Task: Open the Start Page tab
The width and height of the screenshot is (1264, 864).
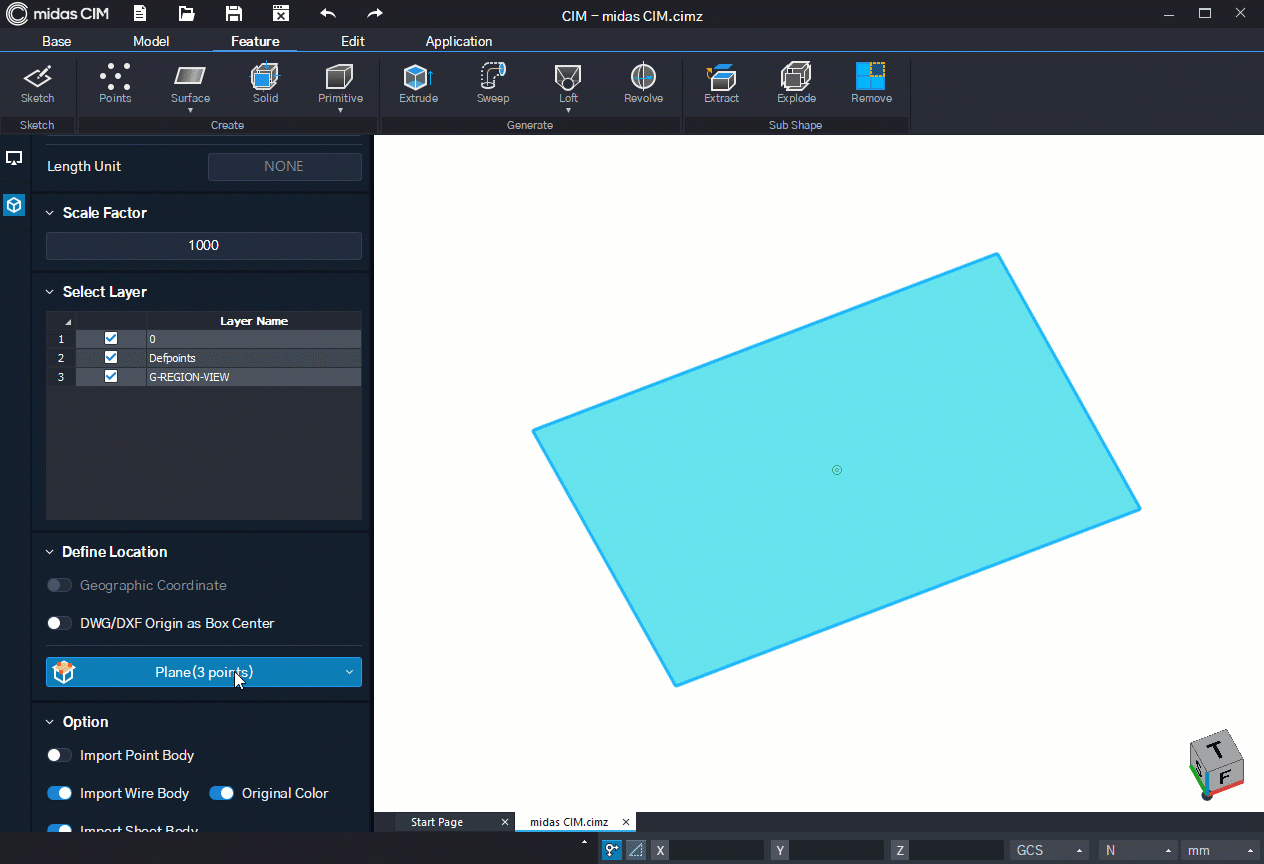Action: tap(437, 822)
